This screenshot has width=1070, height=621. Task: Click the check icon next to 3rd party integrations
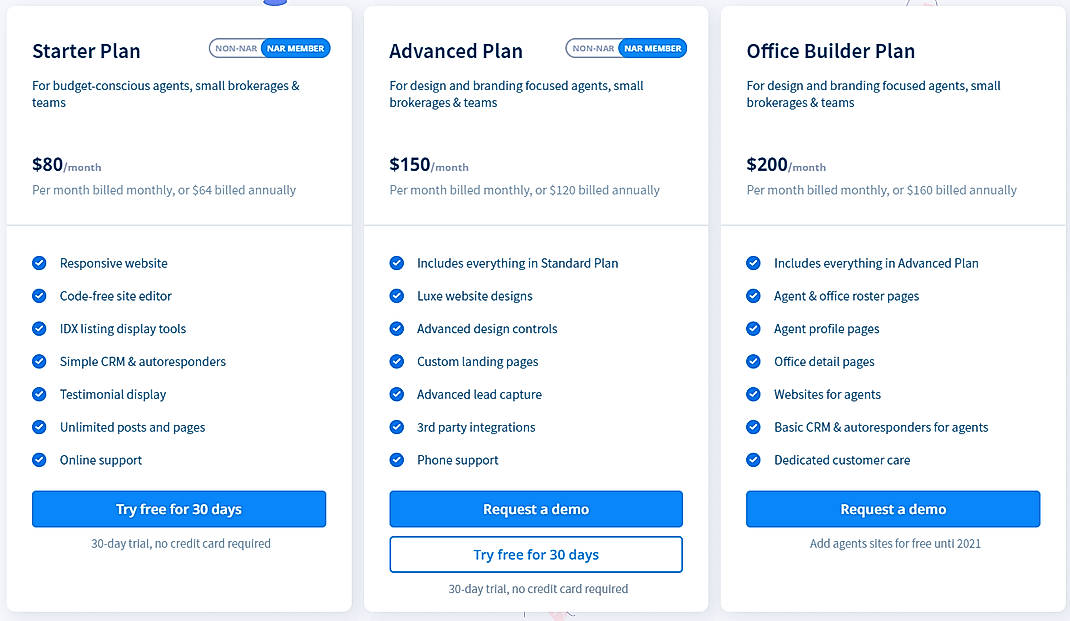(x=396, y=427)
